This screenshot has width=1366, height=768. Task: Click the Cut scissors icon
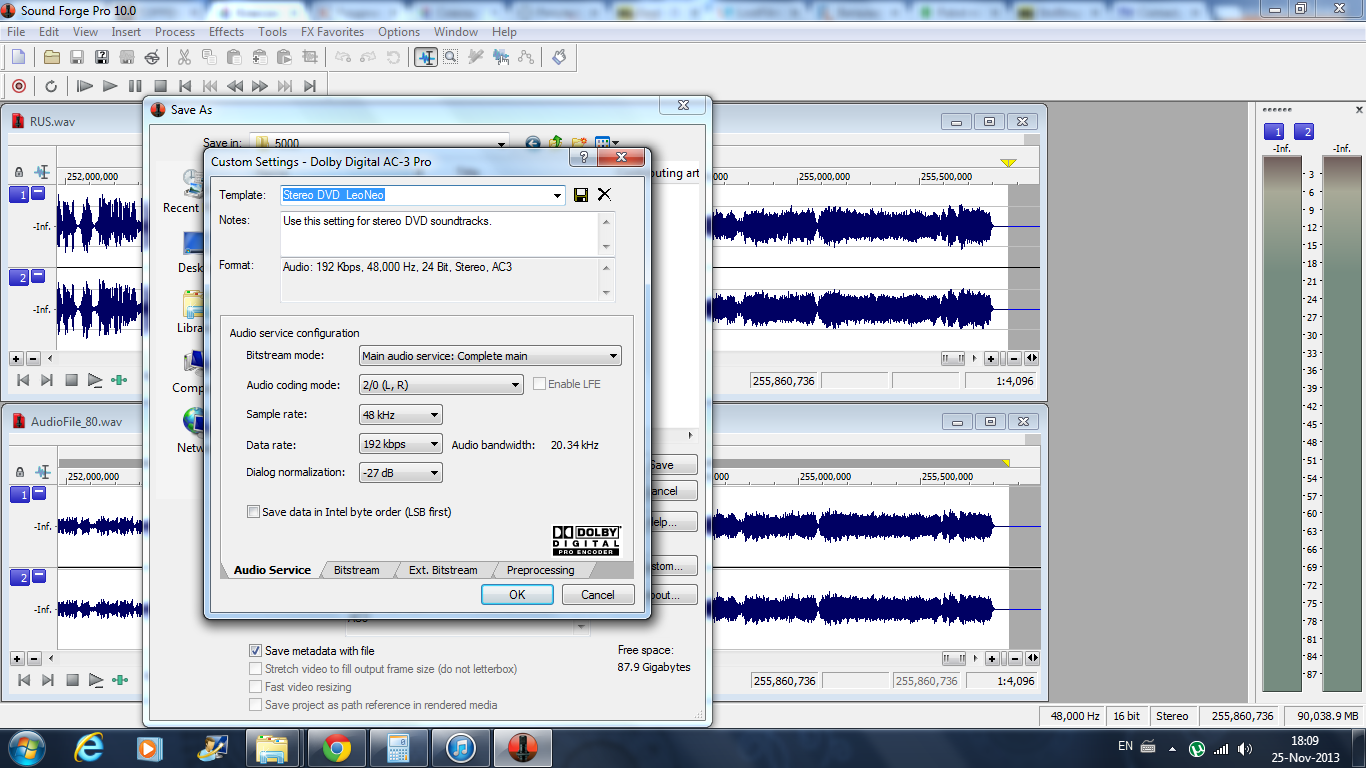pos(186,57)
